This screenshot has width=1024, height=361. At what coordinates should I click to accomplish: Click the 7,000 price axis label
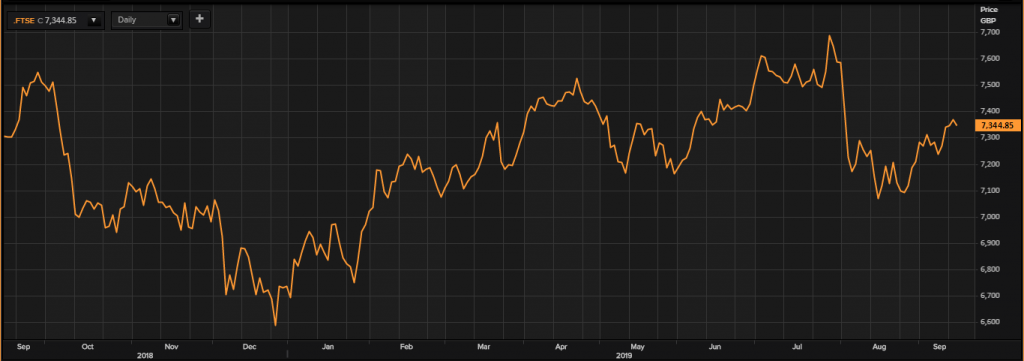pos(991,217)
